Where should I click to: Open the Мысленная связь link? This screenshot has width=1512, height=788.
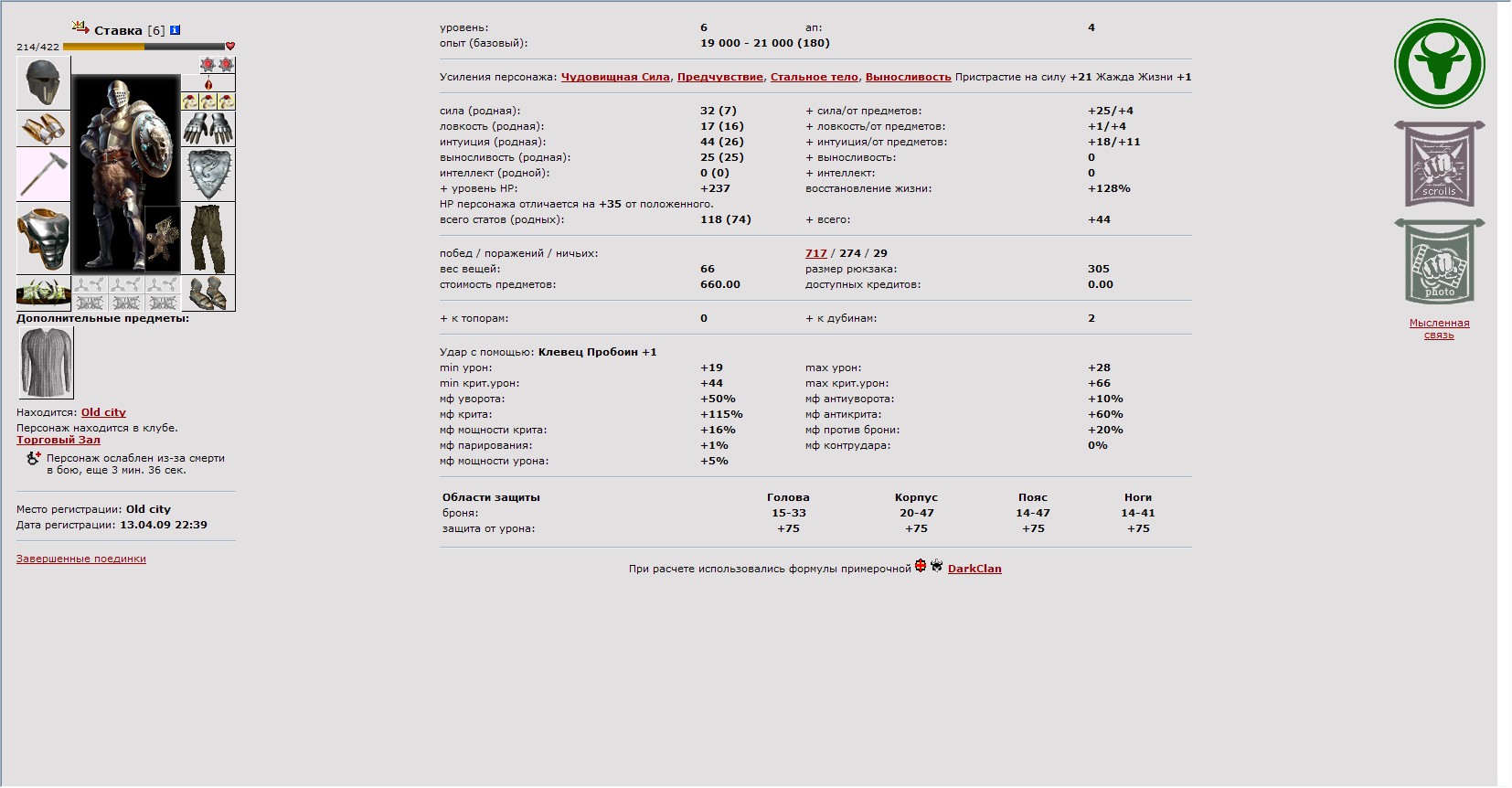1439,329
